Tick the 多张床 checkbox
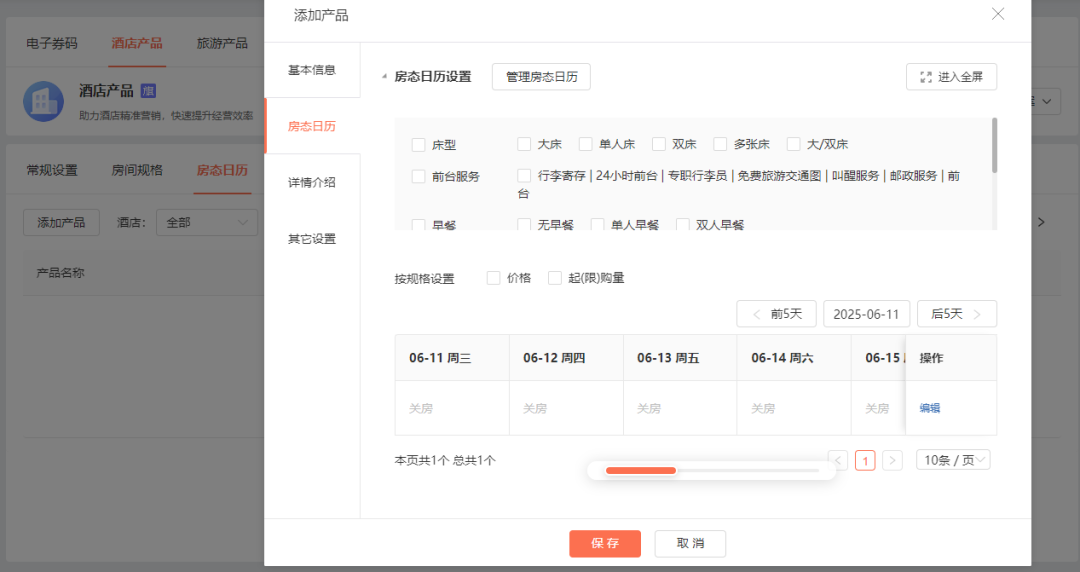Viewport: 1080px width, 572px height. click(720, 144)
